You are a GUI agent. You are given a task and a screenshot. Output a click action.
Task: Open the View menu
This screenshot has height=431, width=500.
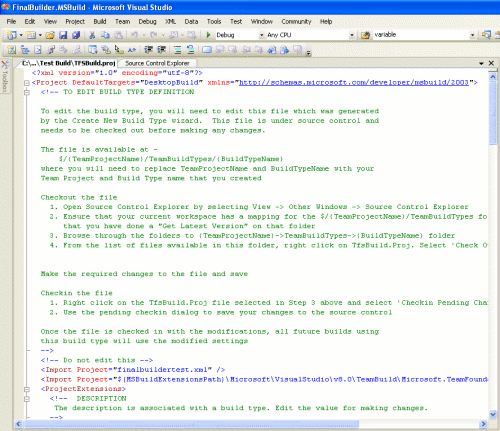point(50,22)
